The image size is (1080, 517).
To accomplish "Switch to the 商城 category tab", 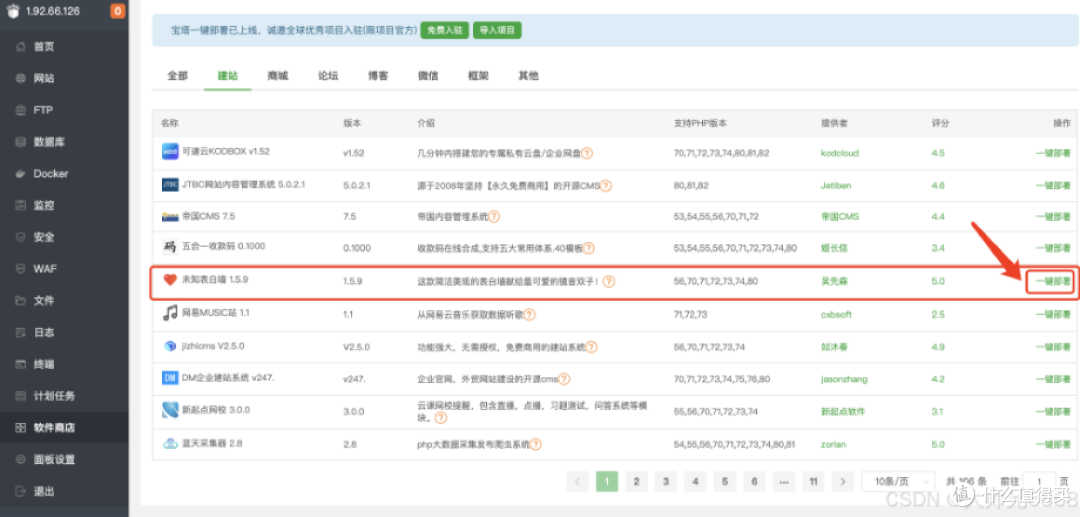I will point(278,76).
